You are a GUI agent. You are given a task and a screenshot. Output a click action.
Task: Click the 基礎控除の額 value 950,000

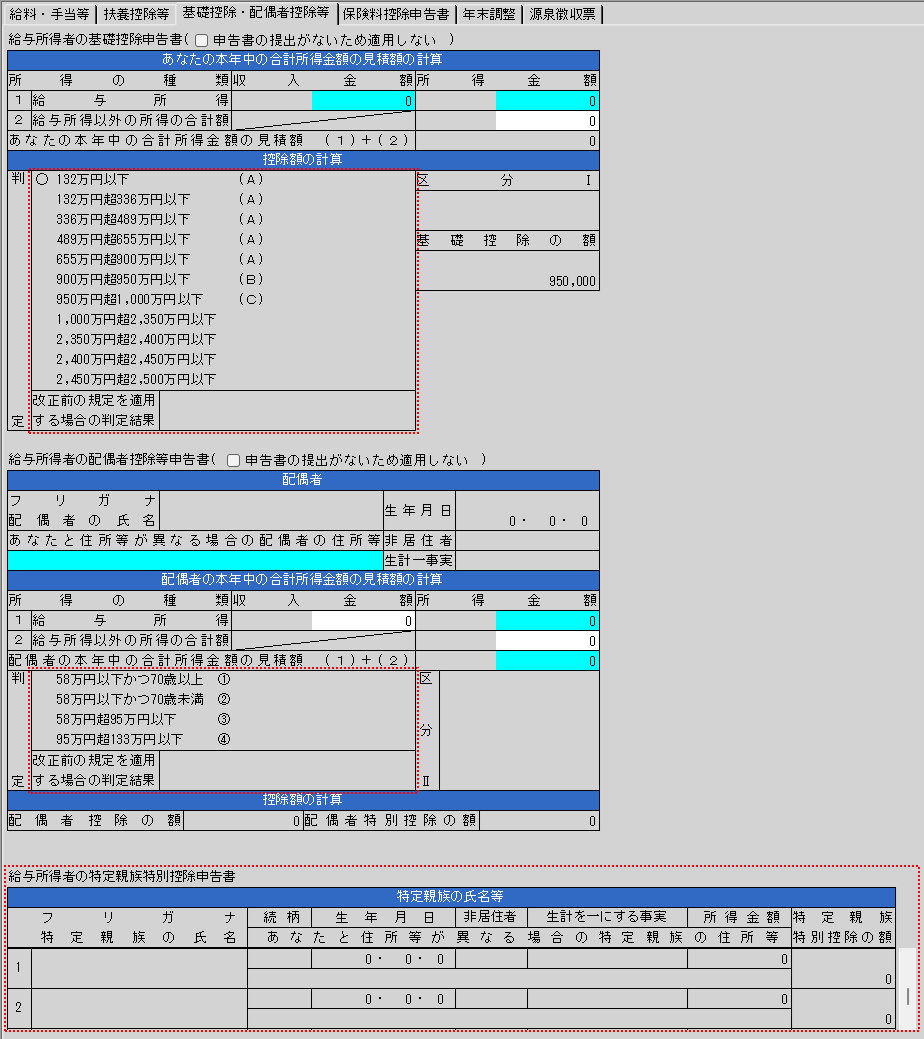pyautogui.click(x=573, y=282)
